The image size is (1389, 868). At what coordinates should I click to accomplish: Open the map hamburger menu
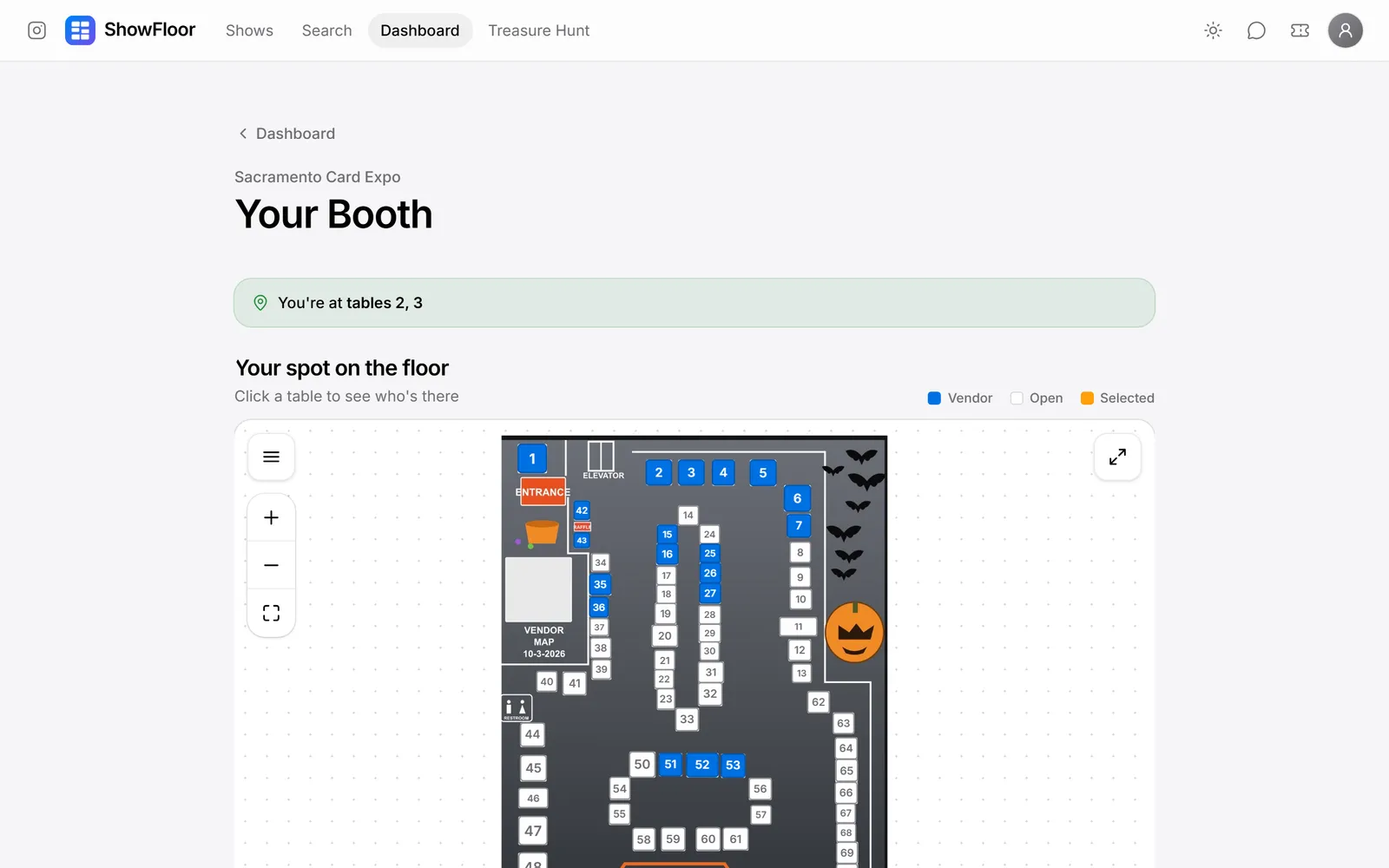pos(271,457)
